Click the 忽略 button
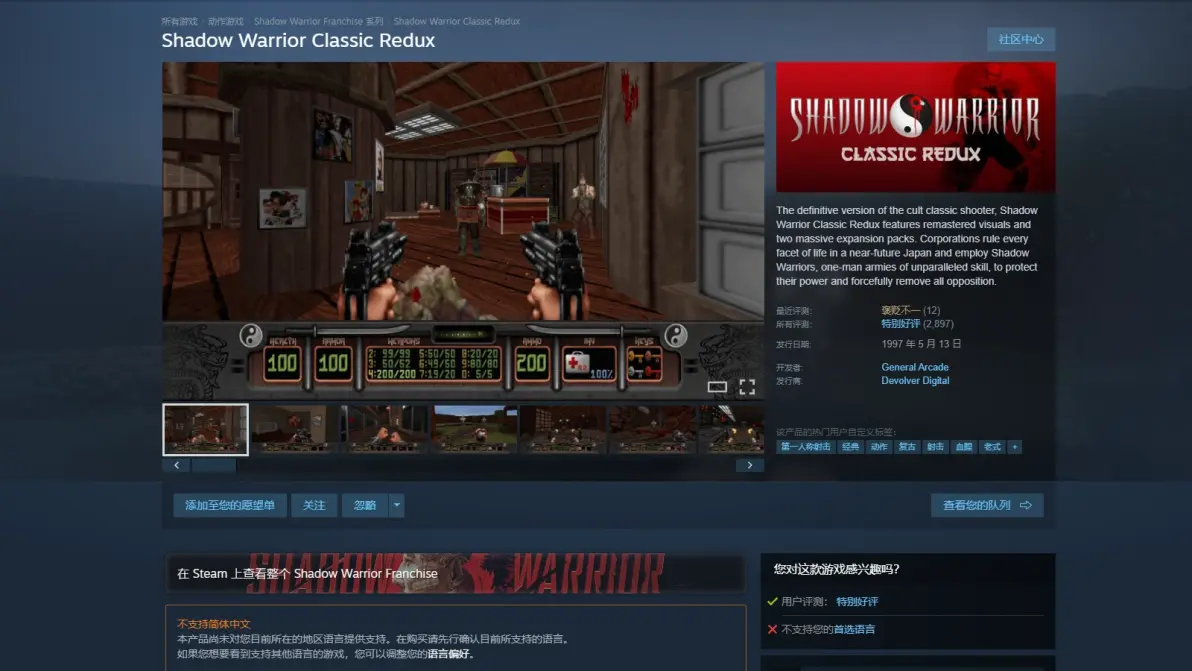This screenshot has height=671, width=1192. (365, 505)
